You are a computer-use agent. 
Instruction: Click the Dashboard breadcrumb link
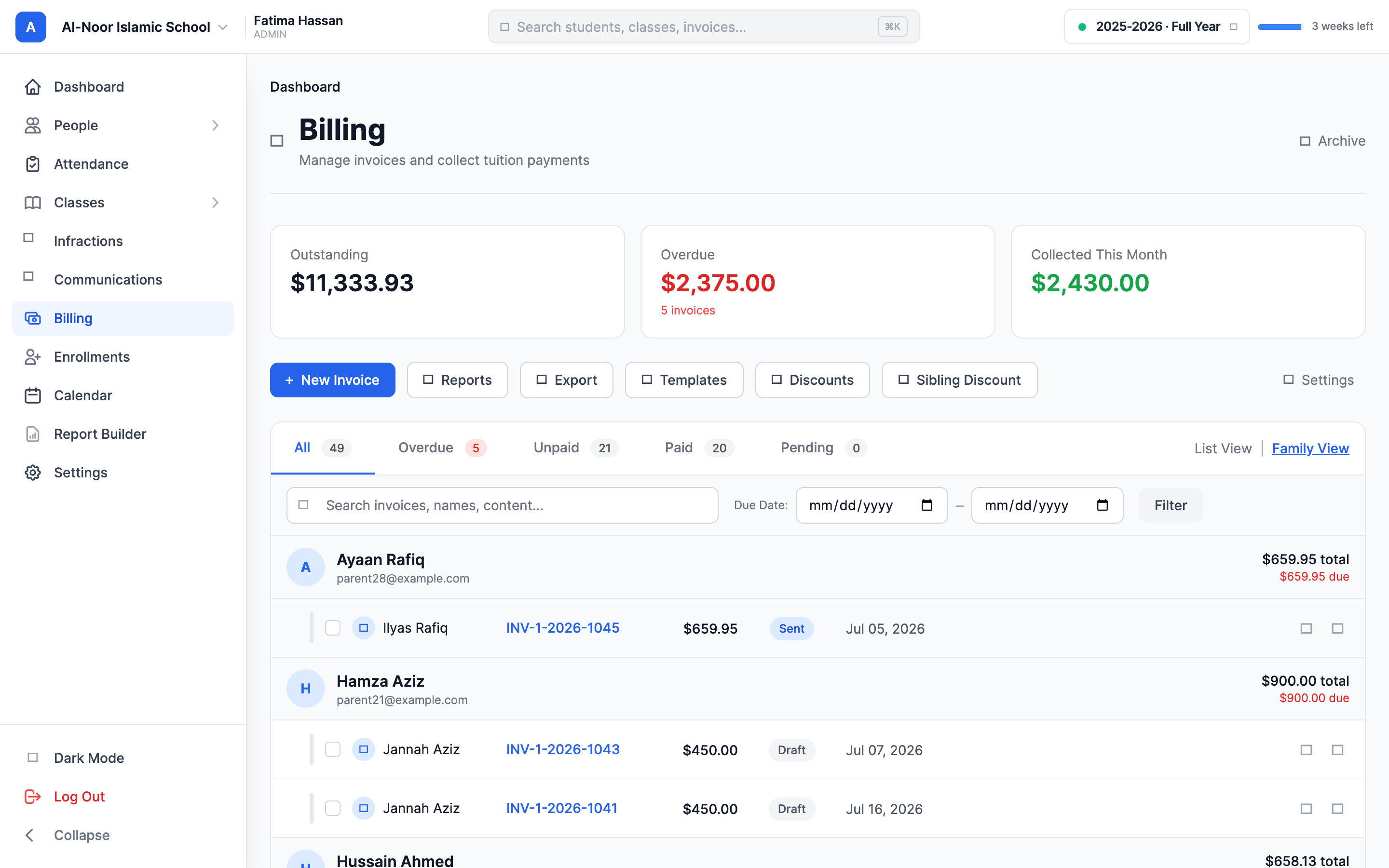coord(305,87)
